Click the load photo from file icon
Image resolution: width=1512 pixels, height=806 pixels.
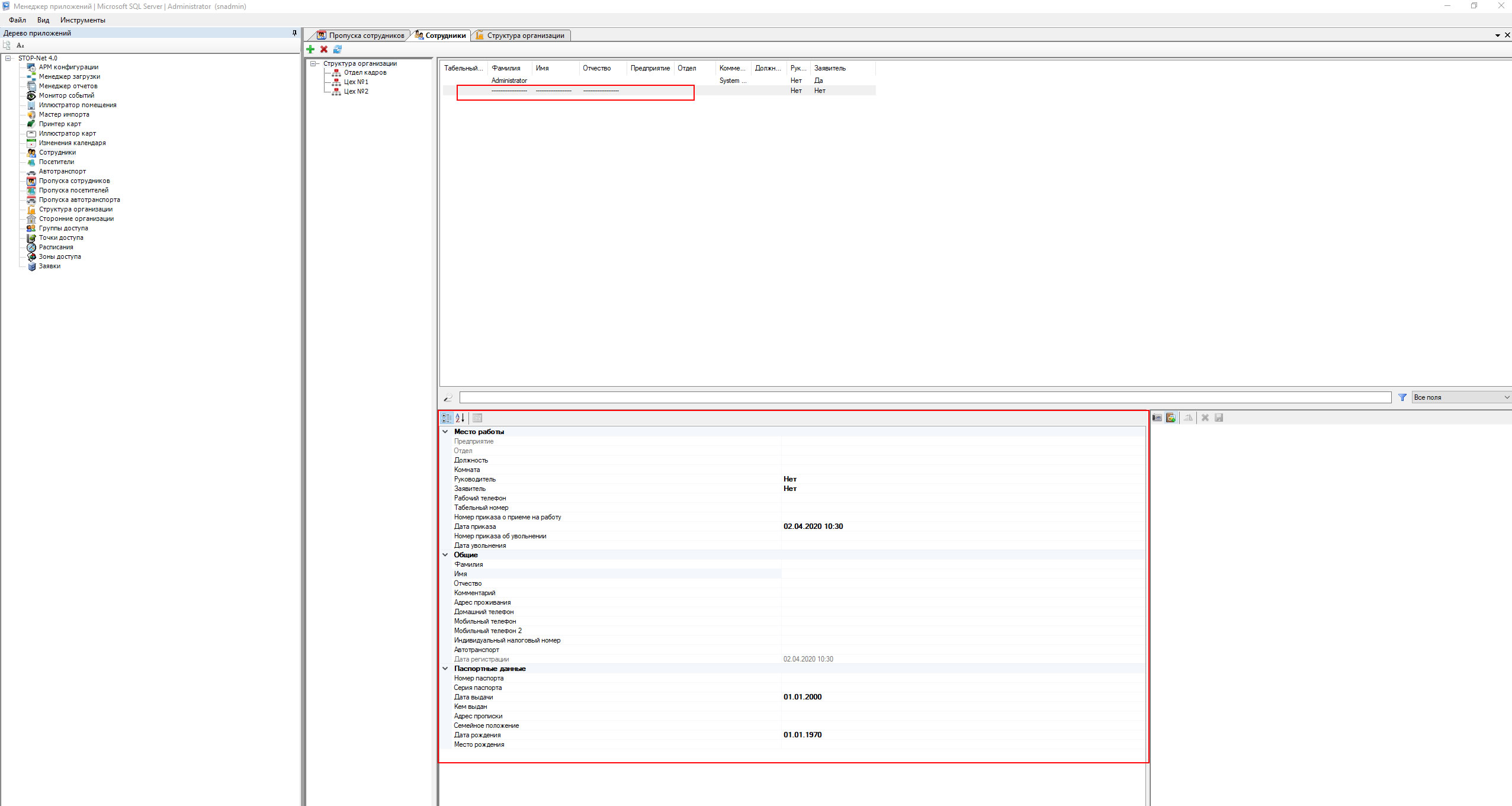[1171, 418]
